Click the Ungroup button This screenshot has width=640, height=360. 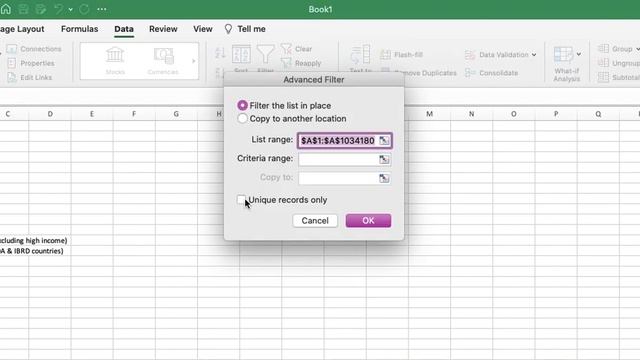click(x=619, y=63)
